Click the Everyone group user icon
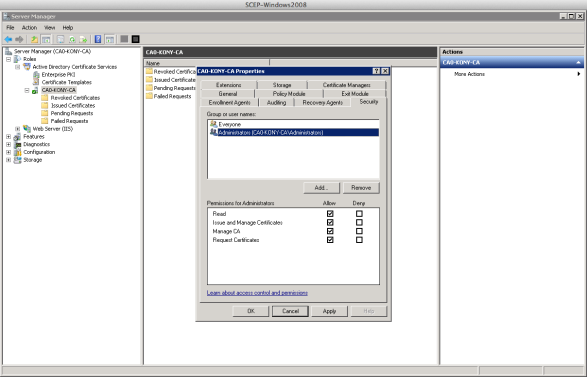This screenshot has height=377, width=587. pos(213,124)
